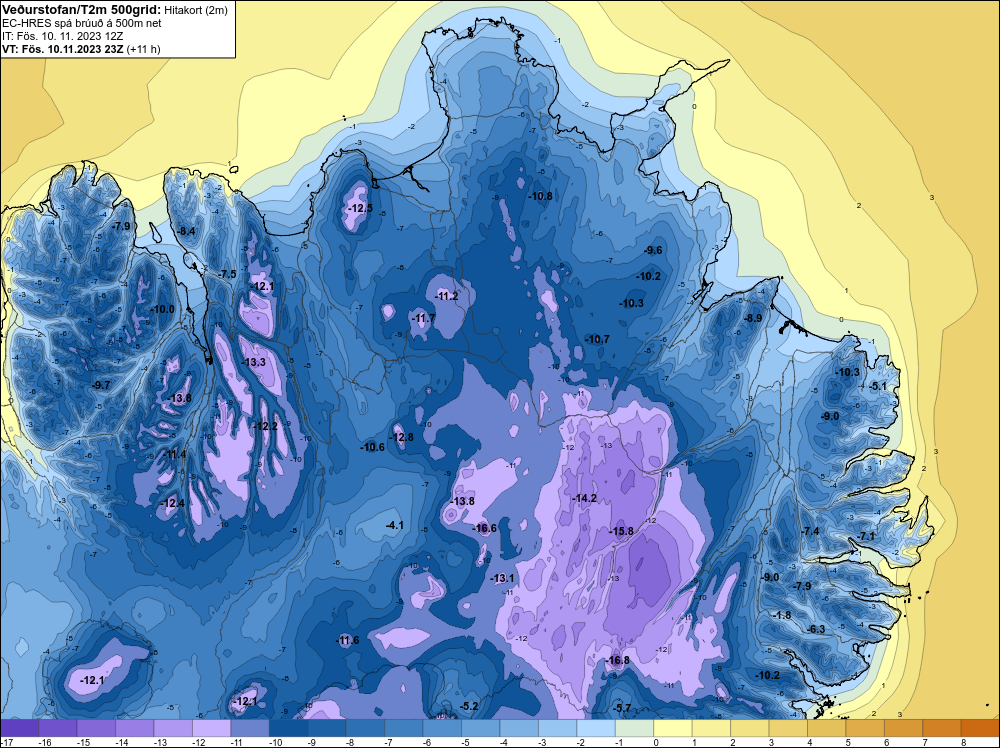Click the -10.6 temperature label
The height and width of the screenshot is (748, 1000).
372,447
